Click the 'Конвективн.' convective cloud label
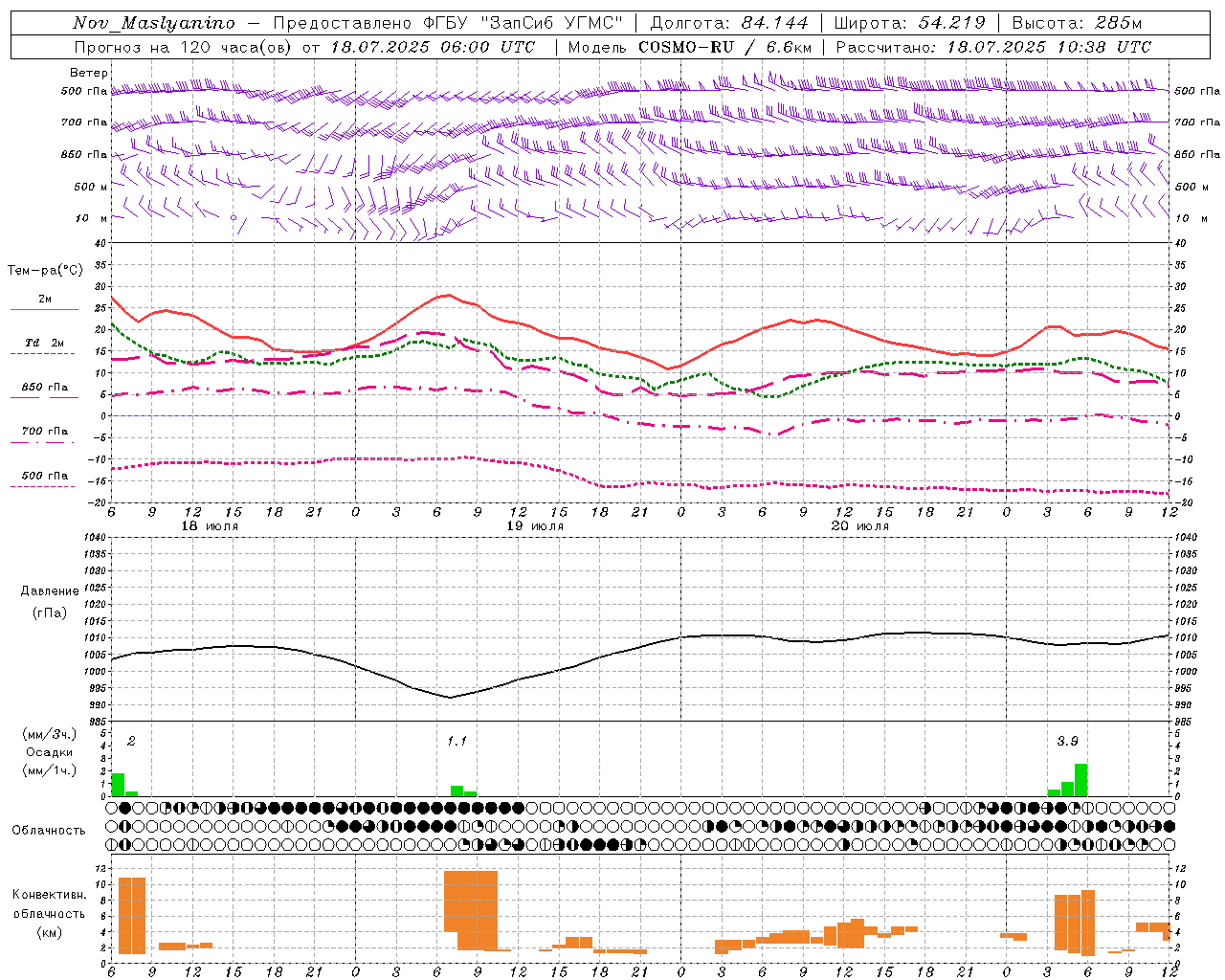Viewport: 1225px width, 980px height. tap(50, 895)
